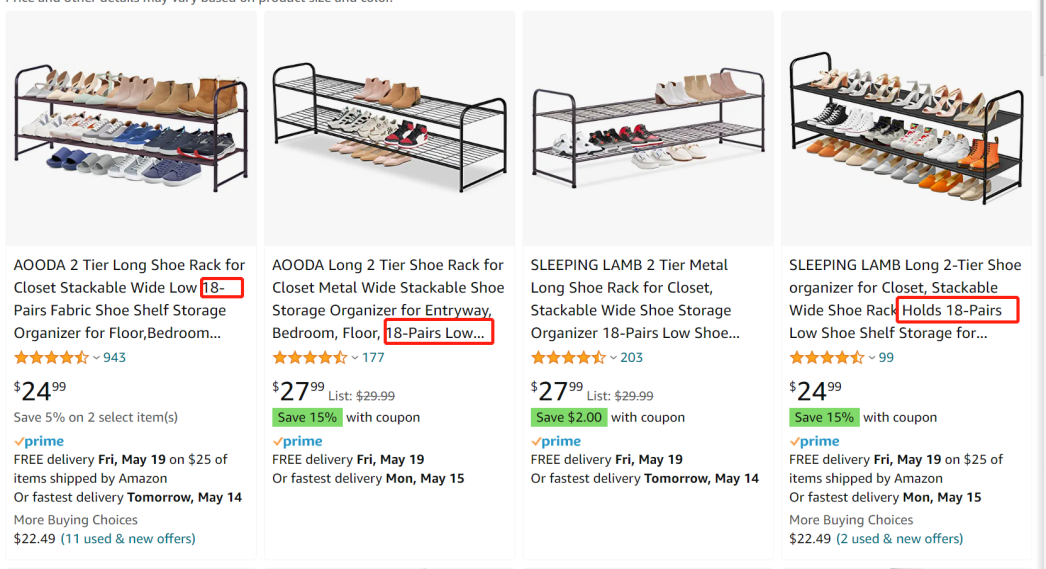Expand rating chevron next to 943 reviews

point(96,358)
